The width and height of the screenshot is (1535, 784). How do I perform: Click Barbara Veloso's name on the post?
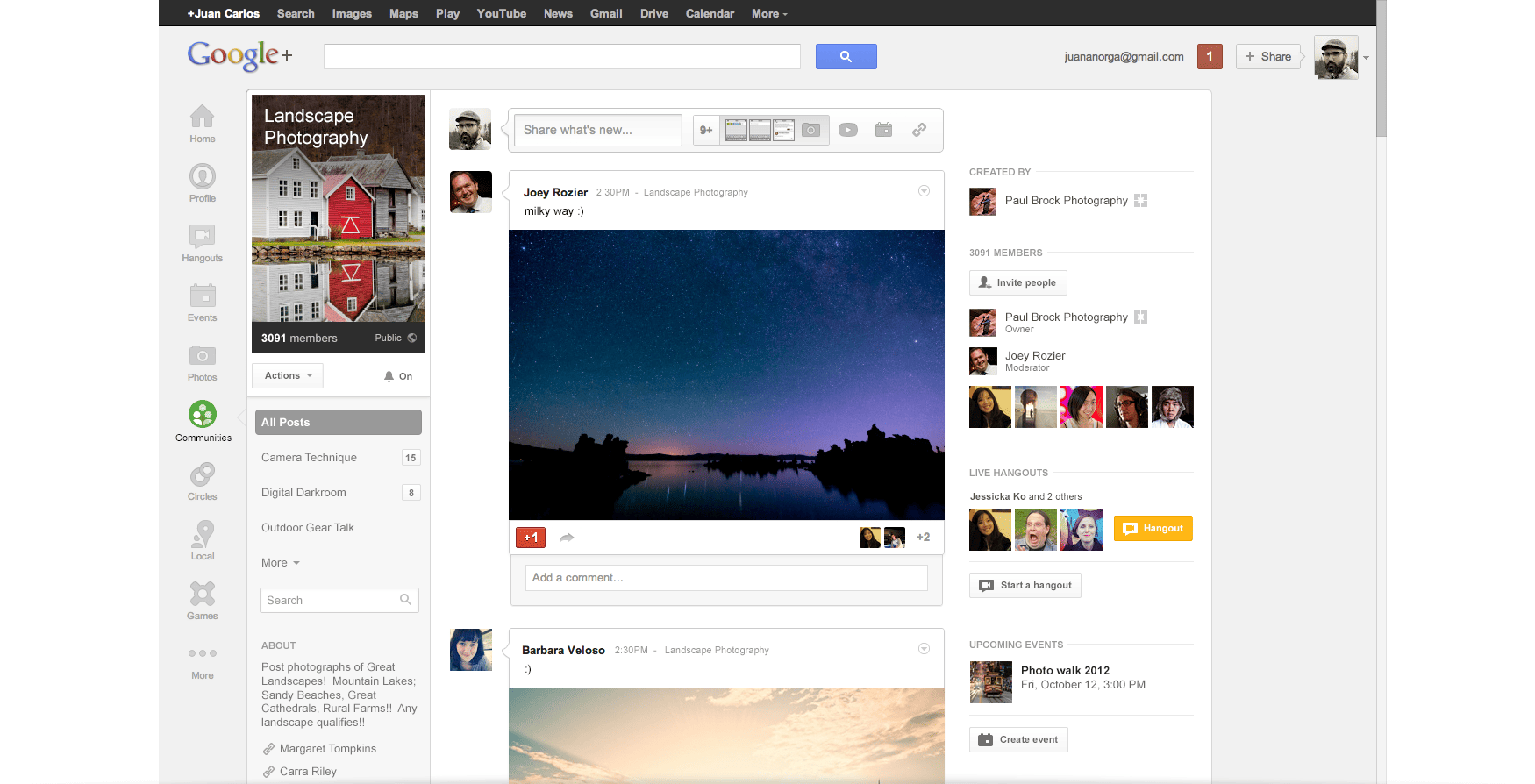pos(563,650)
